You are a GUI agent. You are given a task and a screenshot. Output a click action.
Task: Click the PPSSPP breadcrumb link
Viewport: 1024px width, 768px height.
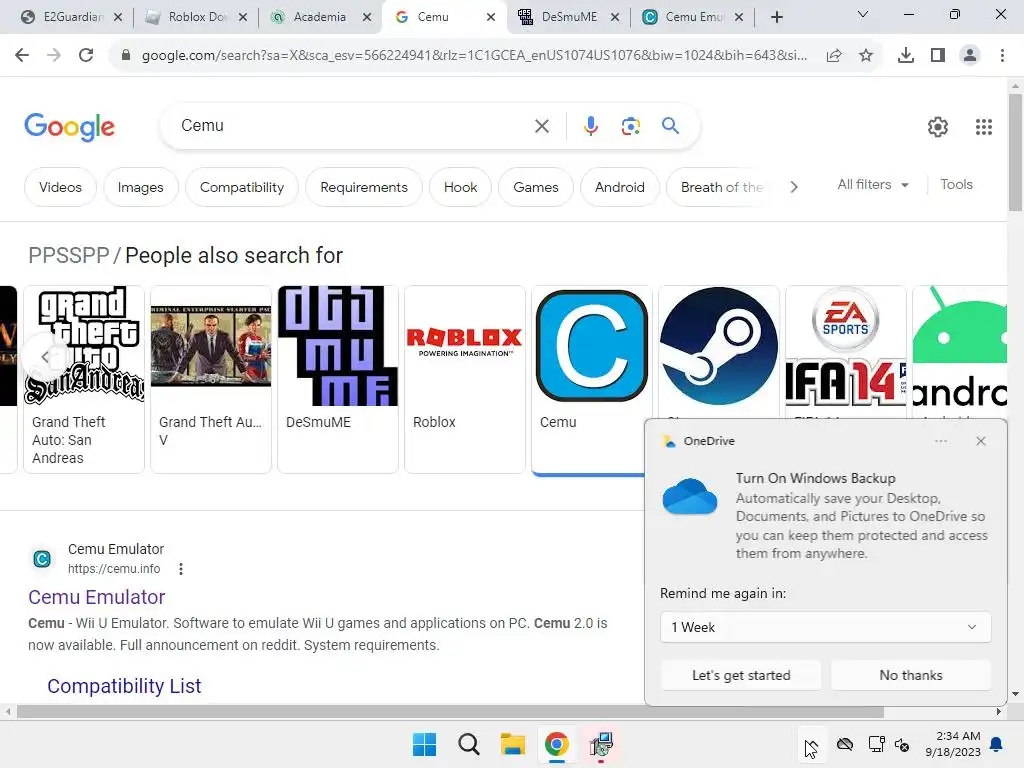point(69,255)
